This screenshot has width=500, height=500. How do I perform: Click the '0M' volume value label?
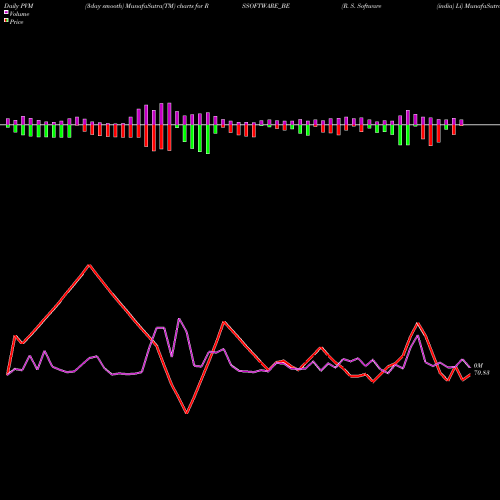point(478,366)
